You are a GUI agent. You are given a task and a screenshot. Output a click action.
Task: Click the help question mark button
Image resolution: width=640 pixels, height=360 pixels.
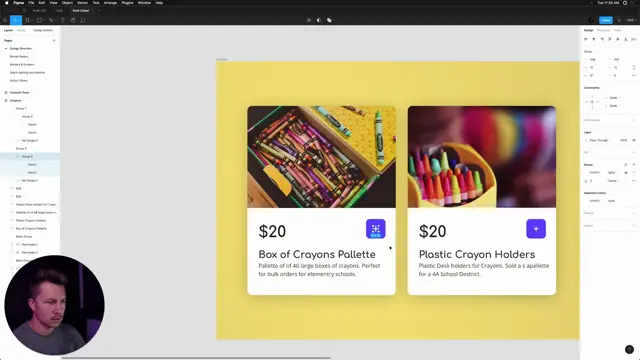click(x=629, y=349)
